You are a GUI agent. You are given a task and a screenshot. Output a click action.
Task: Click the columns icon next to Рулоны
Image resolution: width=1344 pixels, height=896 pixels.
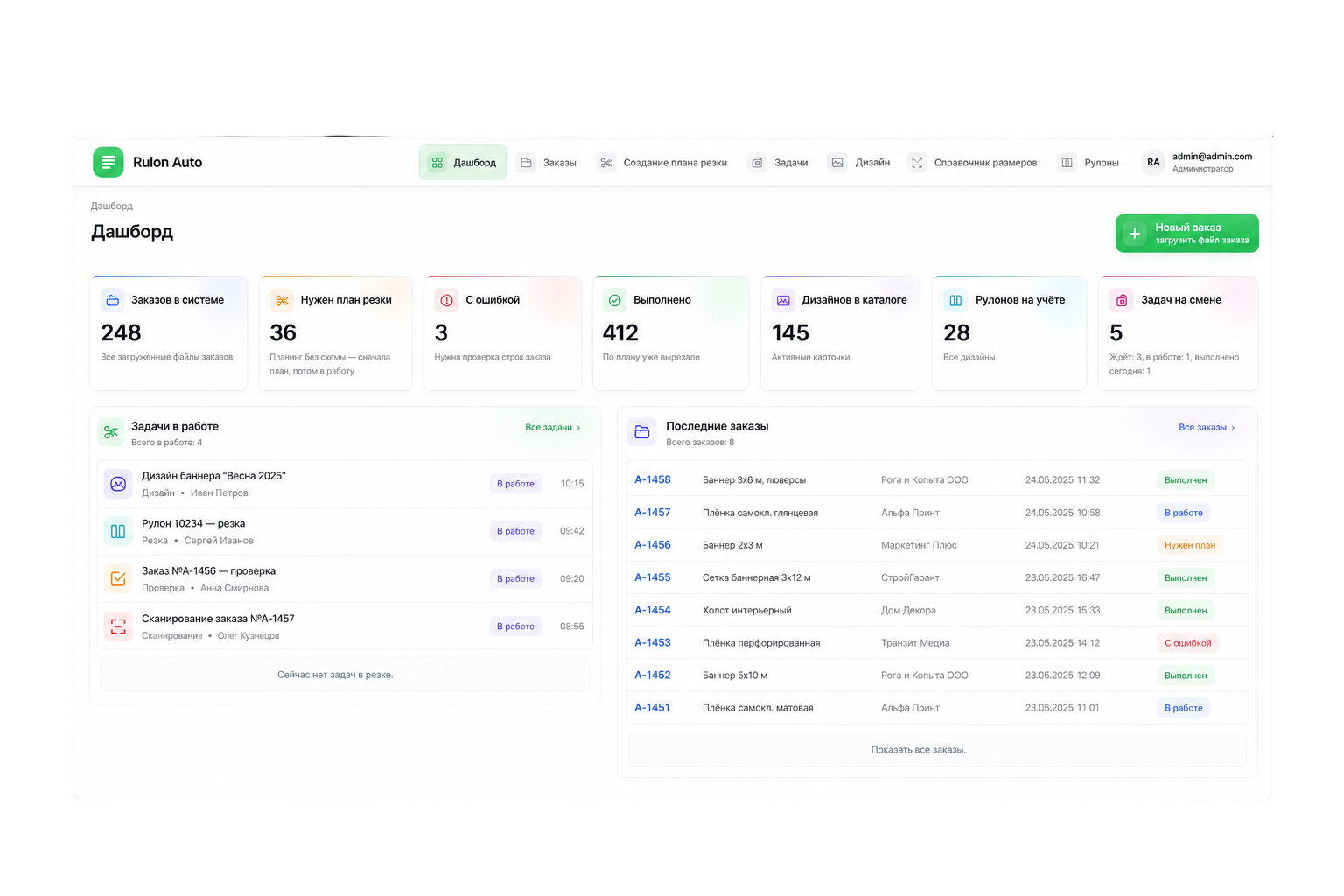pos(1067,163)
